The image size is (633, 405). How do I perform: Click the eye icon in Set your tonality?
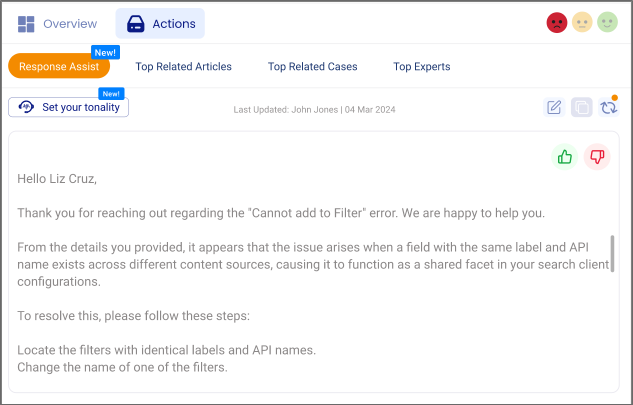[26, 107]
